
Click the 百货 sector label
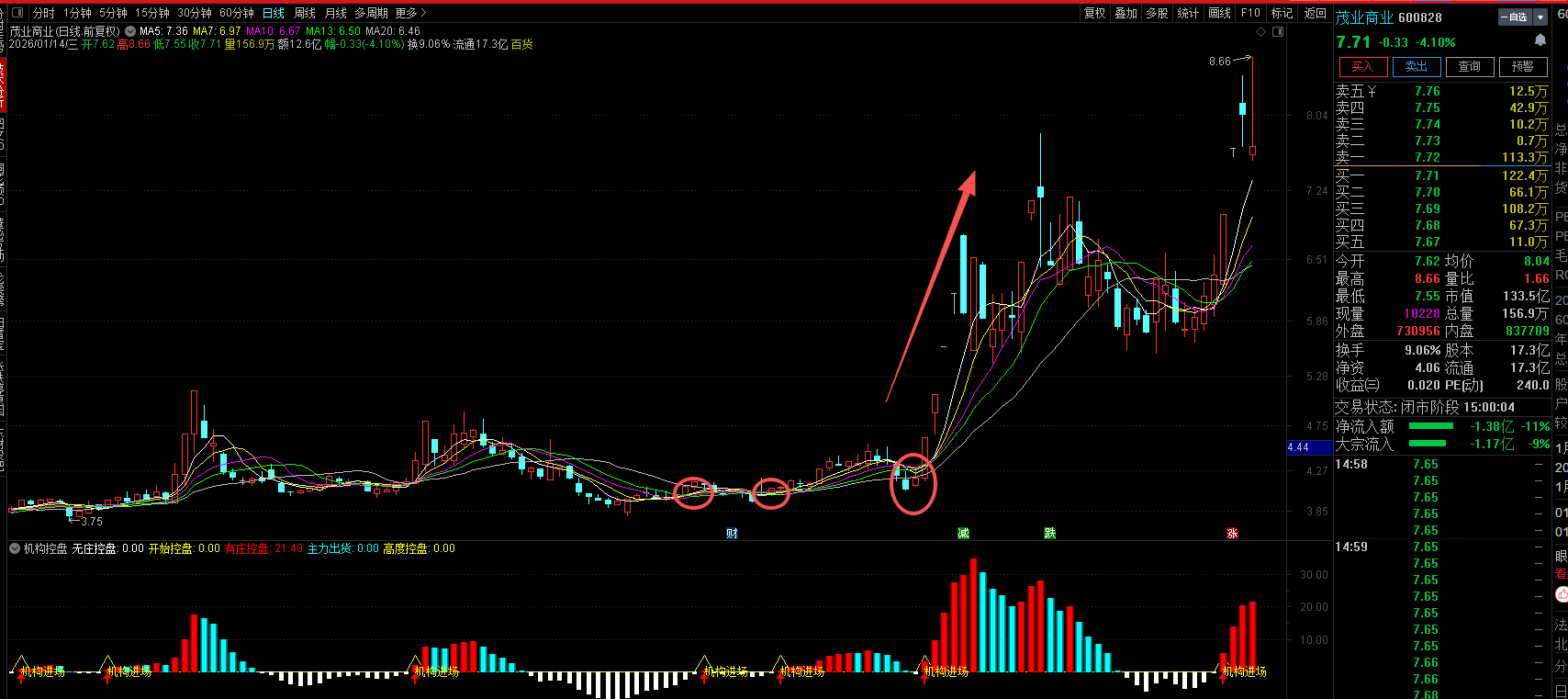(x=521, y=44)
